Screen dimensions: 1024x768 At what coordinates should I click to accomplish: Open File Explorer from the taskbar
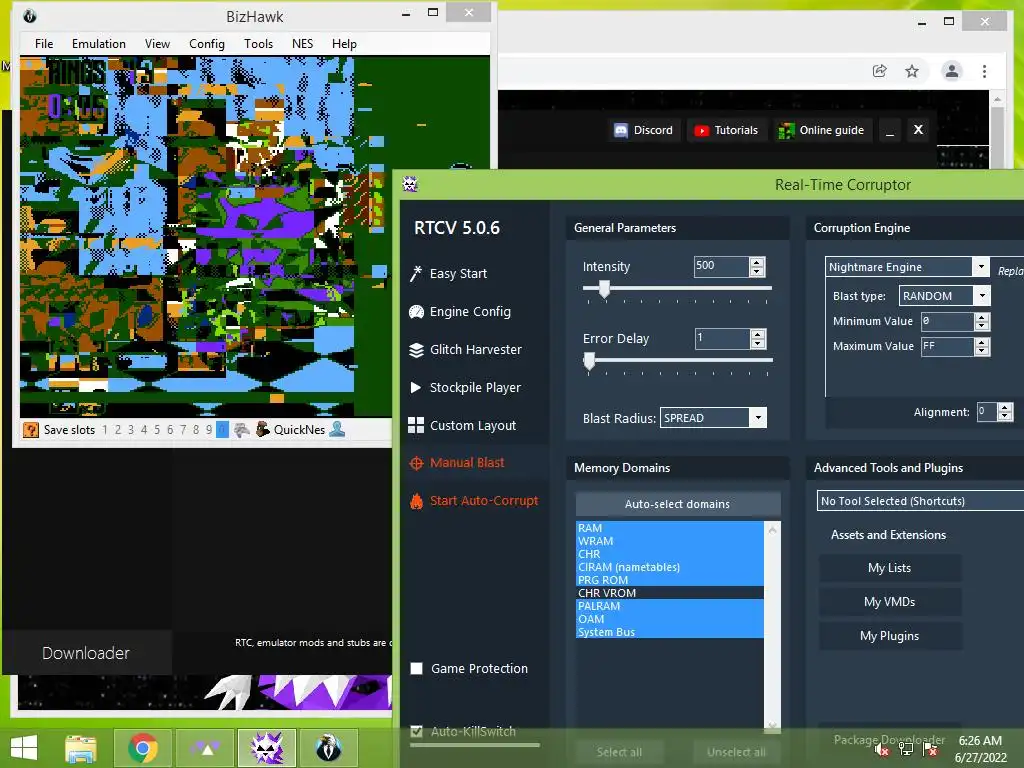coord(81,748)
